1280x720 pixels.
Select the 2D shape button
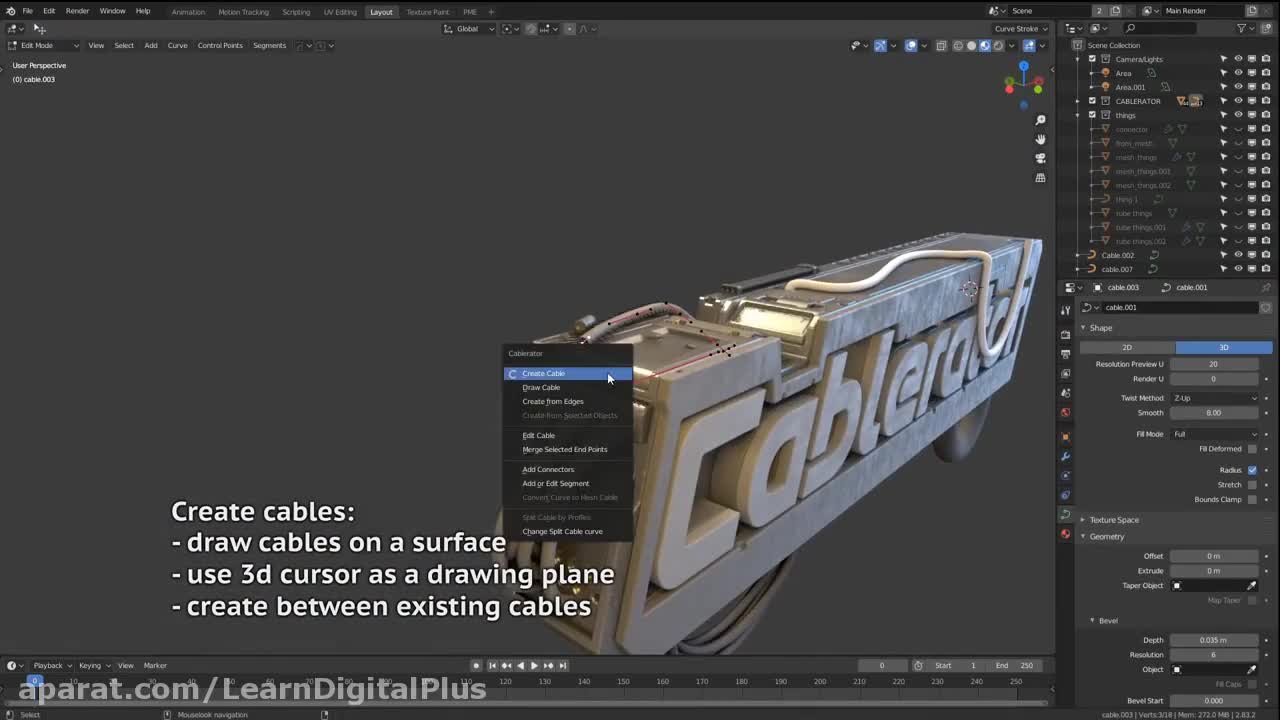pyautogui.click(x=1126, y=347)
